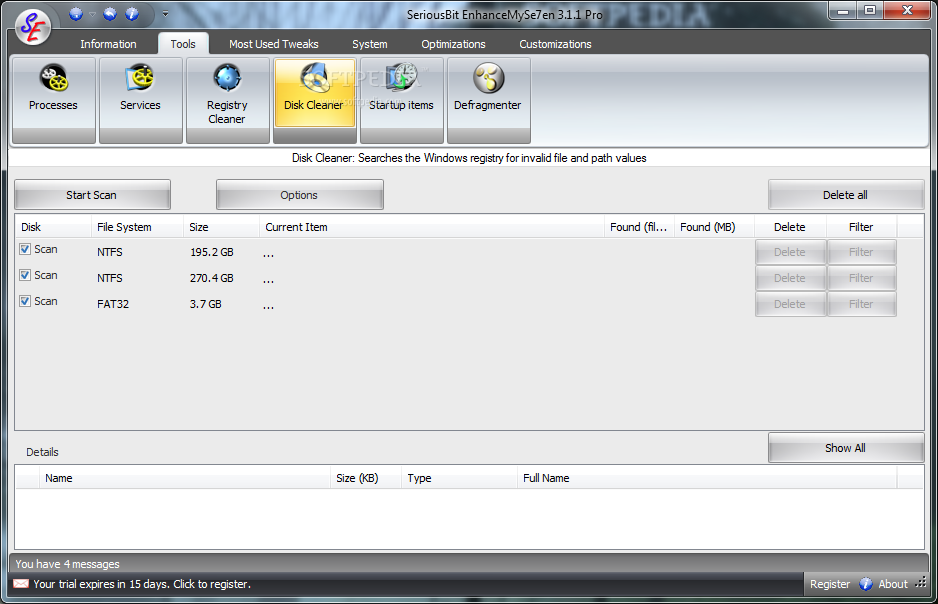Uncheck Scan for the 195.2 GB disk

tap(25, 249)
